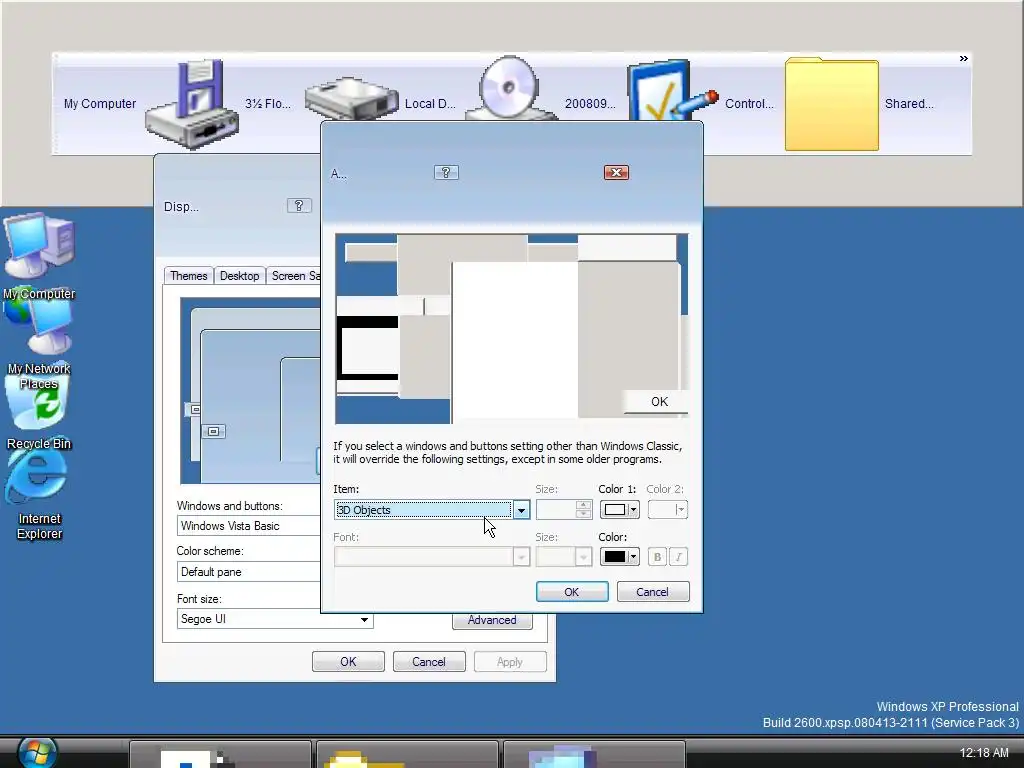The height and width of the screenshot is (768, 1024).
Task: Click the third taskbar window button
Action: point(594,754)
